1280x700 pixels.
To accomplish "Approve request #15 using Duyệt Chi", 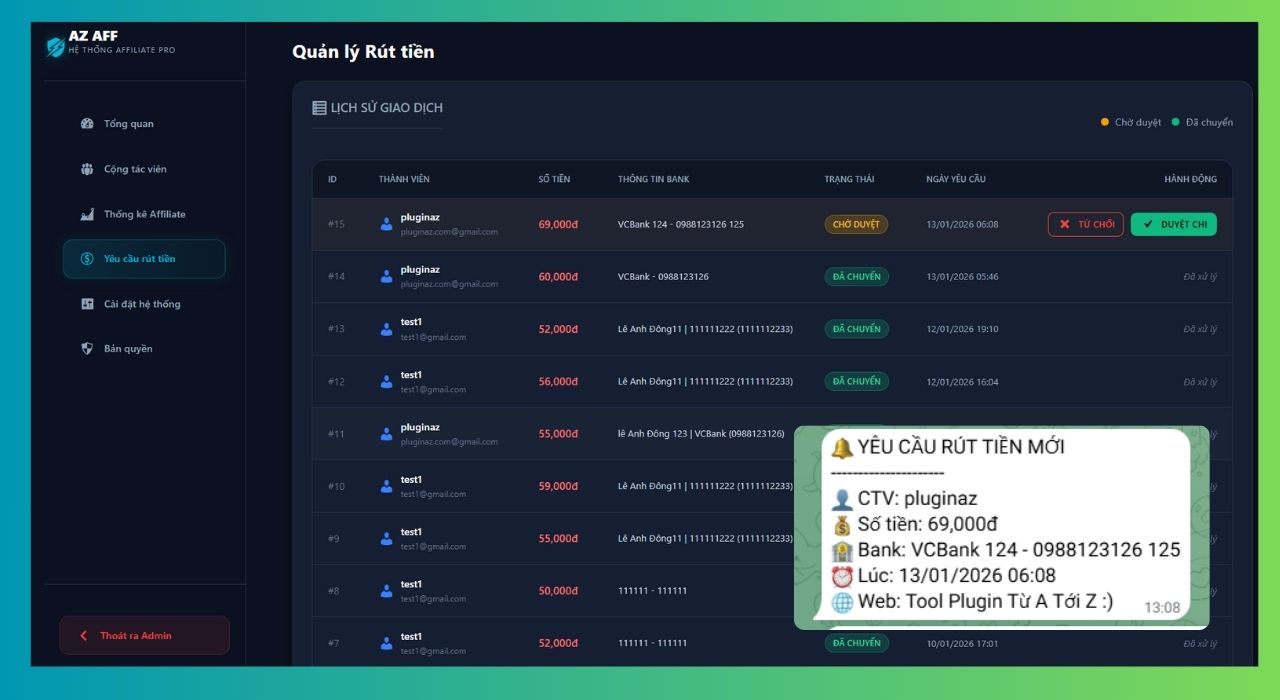I will coord(1173,224).
